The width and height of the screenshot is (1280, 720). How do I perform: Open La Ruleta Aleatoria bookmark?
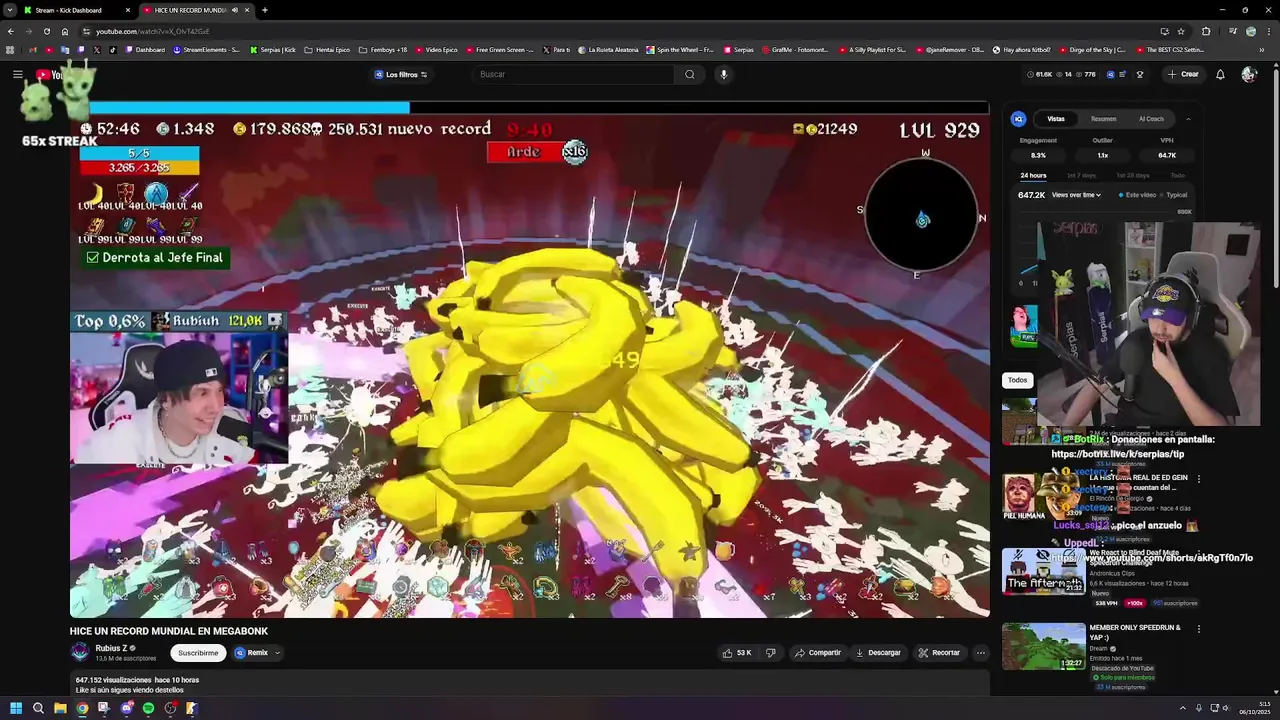click(608, 49)
